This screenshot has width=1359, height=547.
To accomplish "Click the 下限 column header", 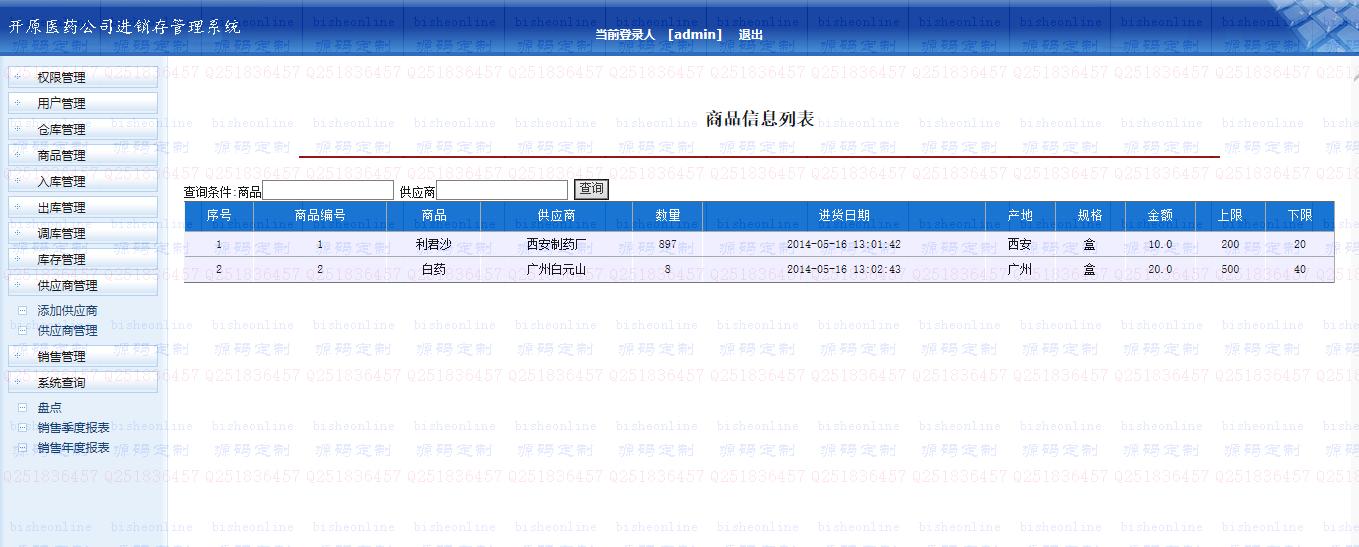I will 1300,216.
